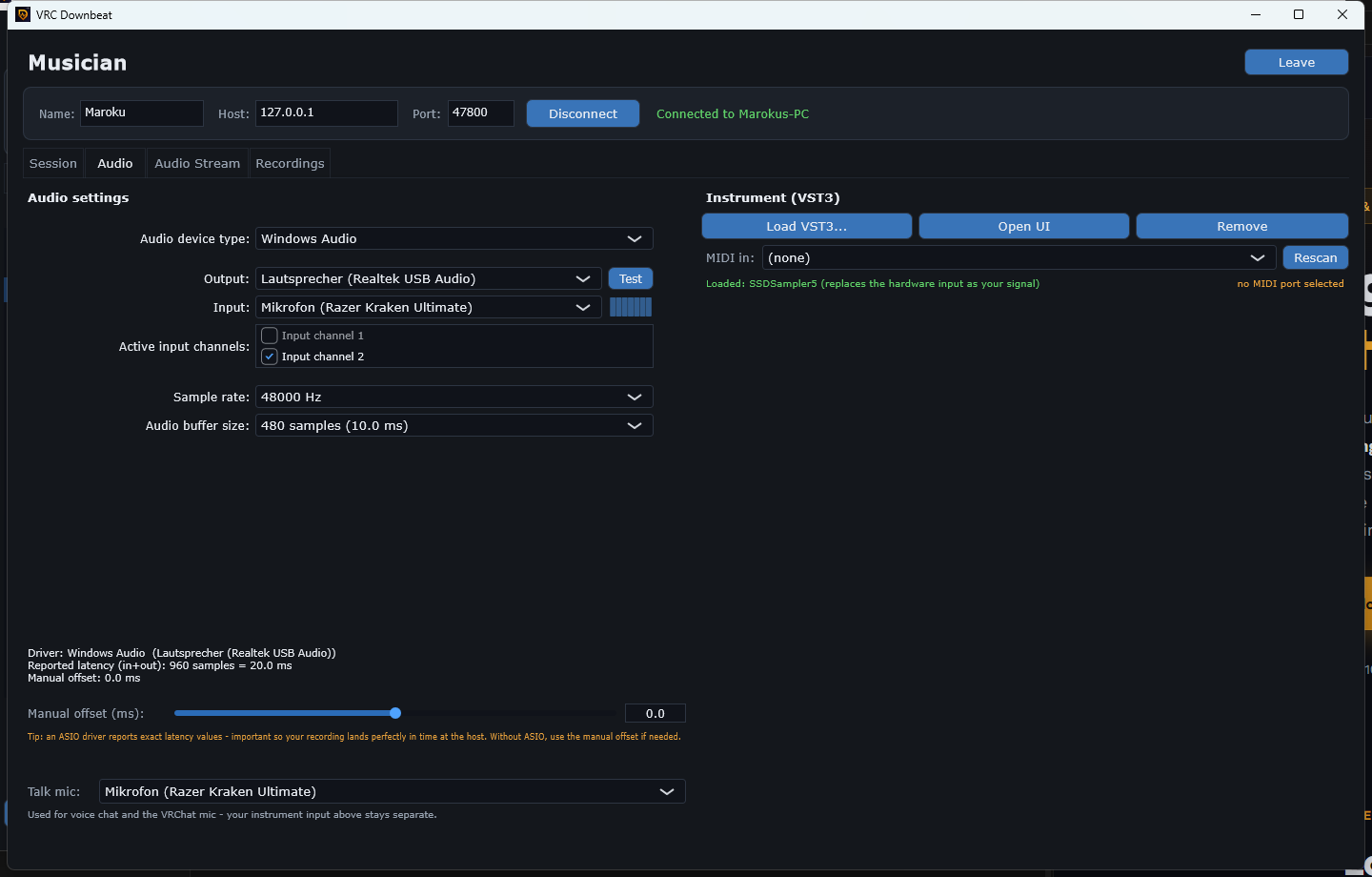Click the Host address field

click(327, 112)
